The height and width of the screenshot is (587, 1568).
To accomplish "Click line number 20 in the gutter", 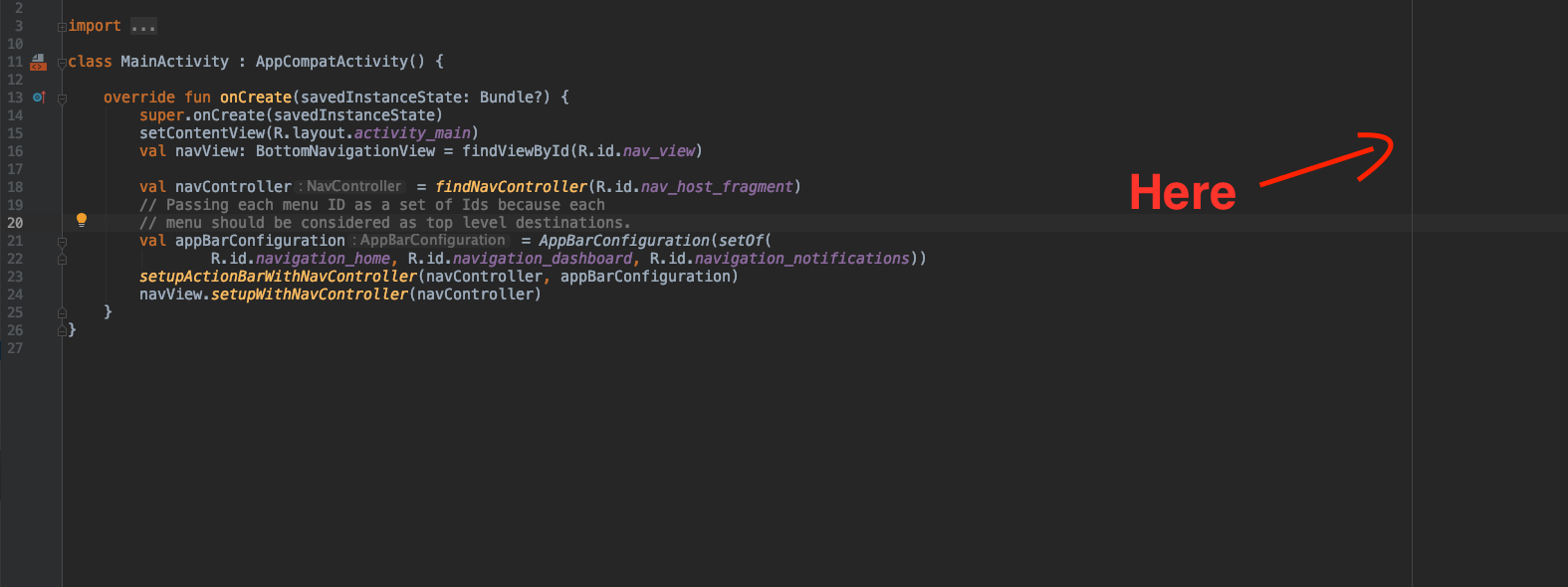I will [15, 223].
